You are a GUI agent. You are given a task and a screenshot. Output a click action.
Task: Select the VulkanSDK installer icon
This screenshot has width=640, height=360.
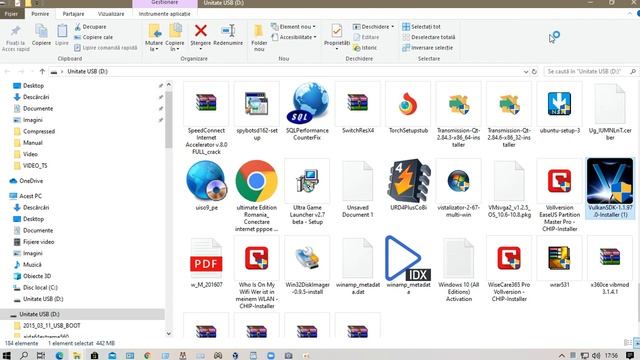(610, 181)
